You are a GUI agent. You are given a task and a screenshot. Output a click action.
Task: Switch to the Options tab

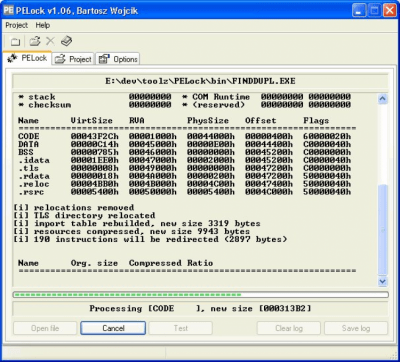click(118, 59)
